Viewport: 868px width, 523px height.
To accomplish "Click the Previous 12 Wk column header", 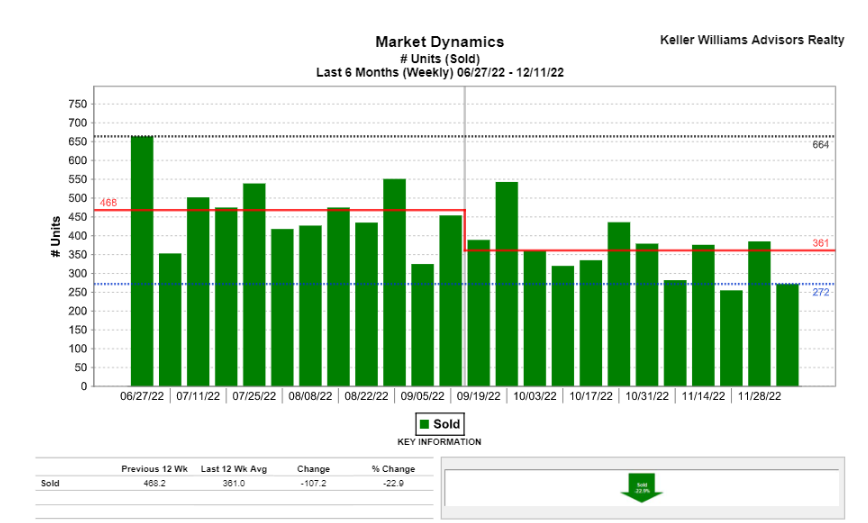I will tap(154, 469).
